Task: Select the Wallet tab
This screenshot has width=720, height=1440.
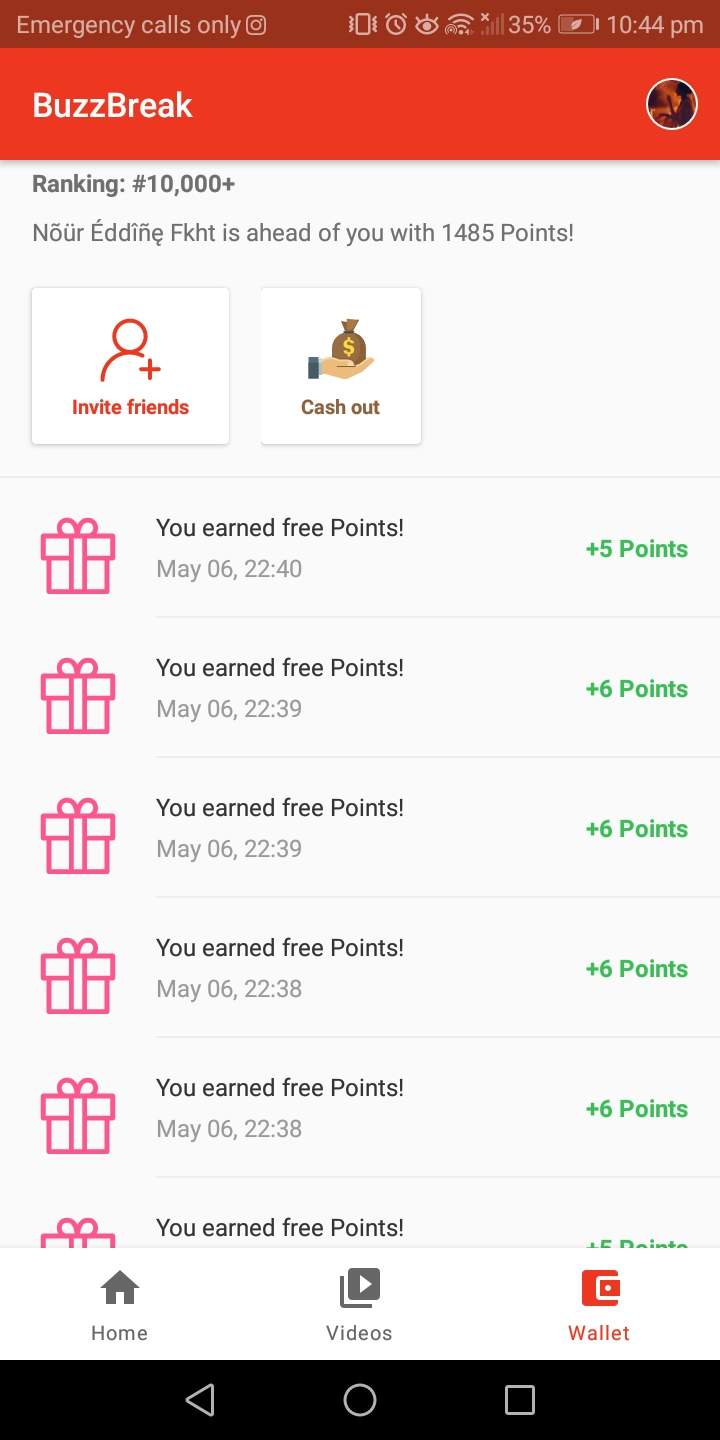Action: [599, 1304]
